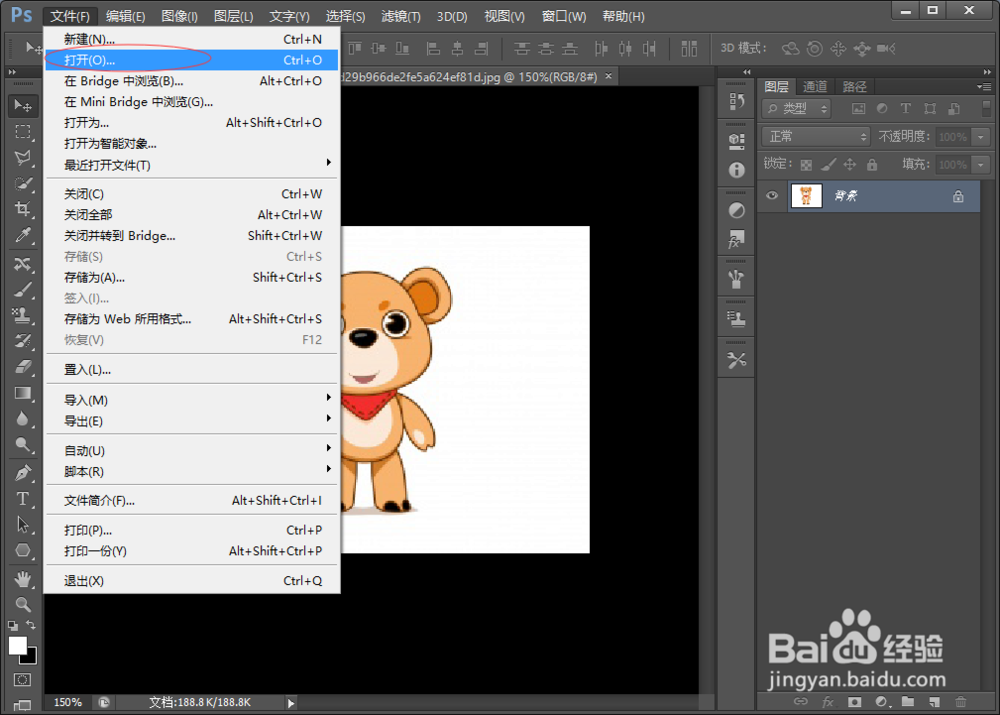Add a layer mask button
The image size is (1000, 715).
pyautogui.click(x=855, y=702)
